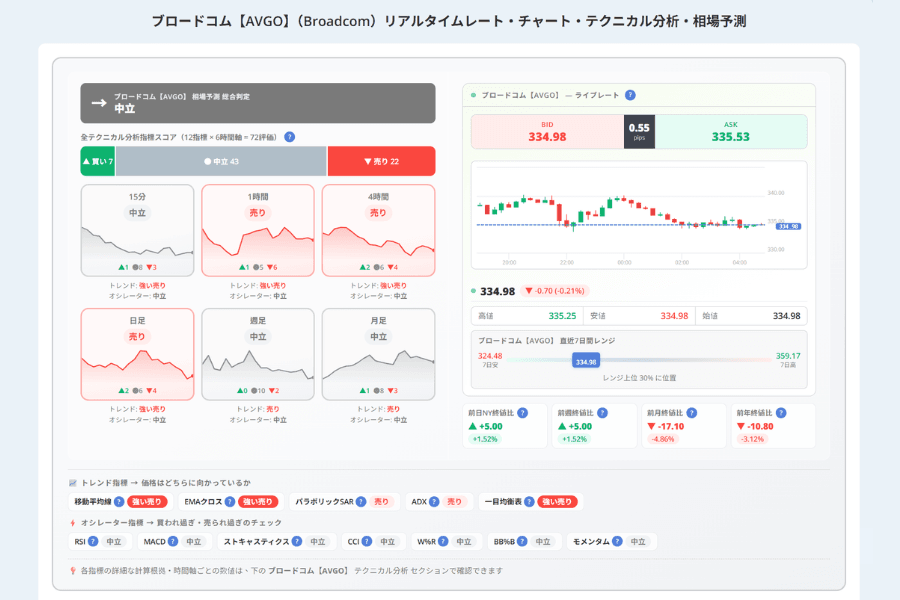Click the モメンタム help icon
The width and height of the screenshot is (900, 600).
(x=617, y=541)
